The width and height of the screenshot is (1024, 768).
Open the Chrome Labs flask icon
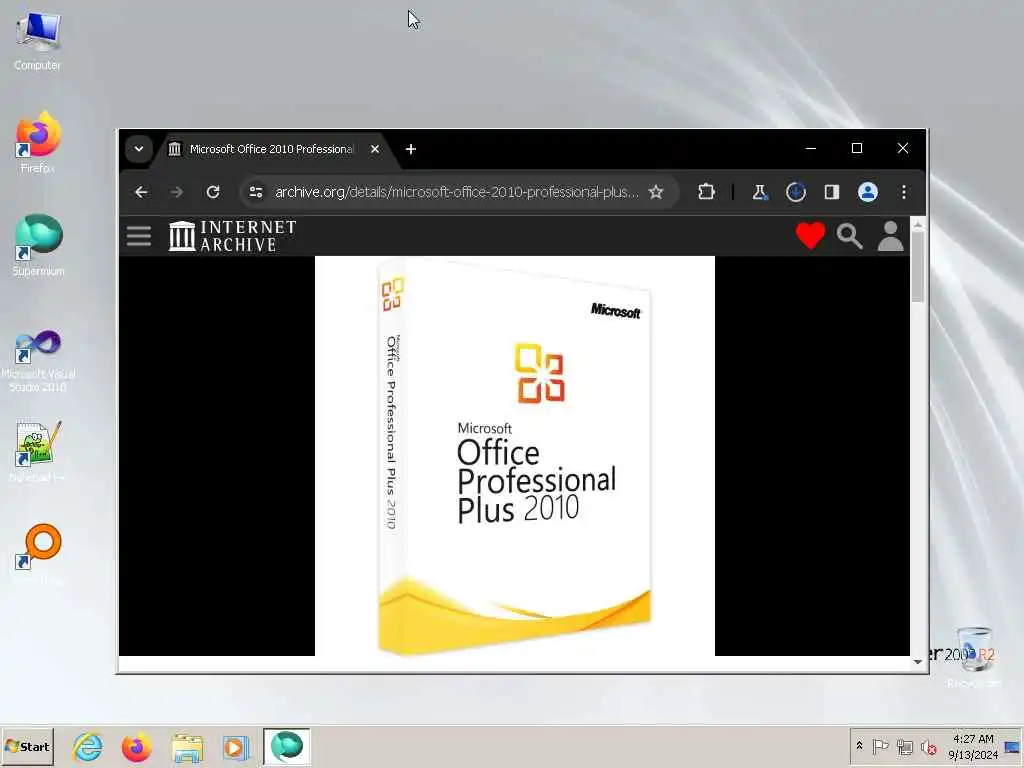(x=760, y=192)
